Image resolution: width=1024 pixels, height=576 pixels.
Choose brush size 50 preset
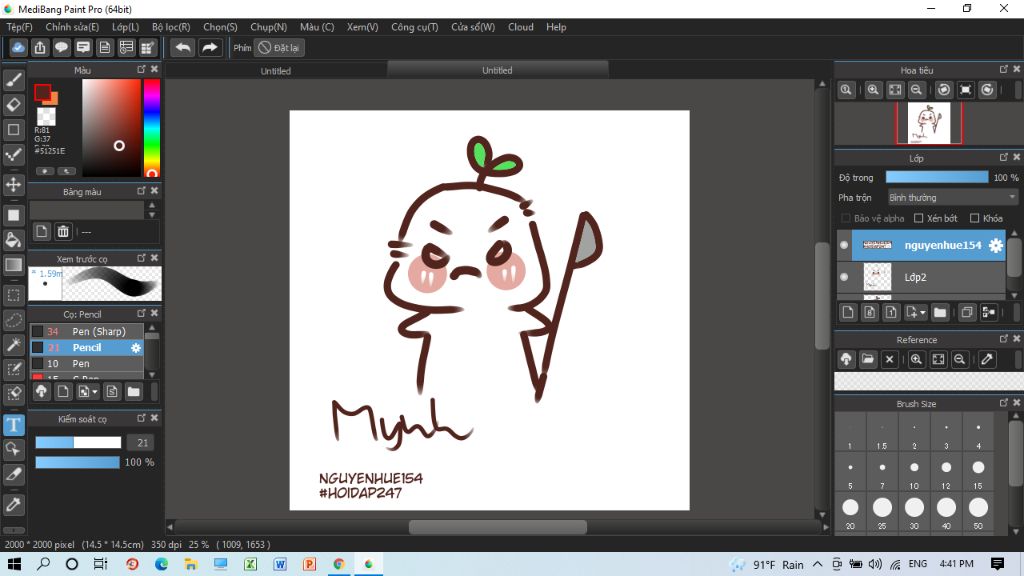[978, 511]
